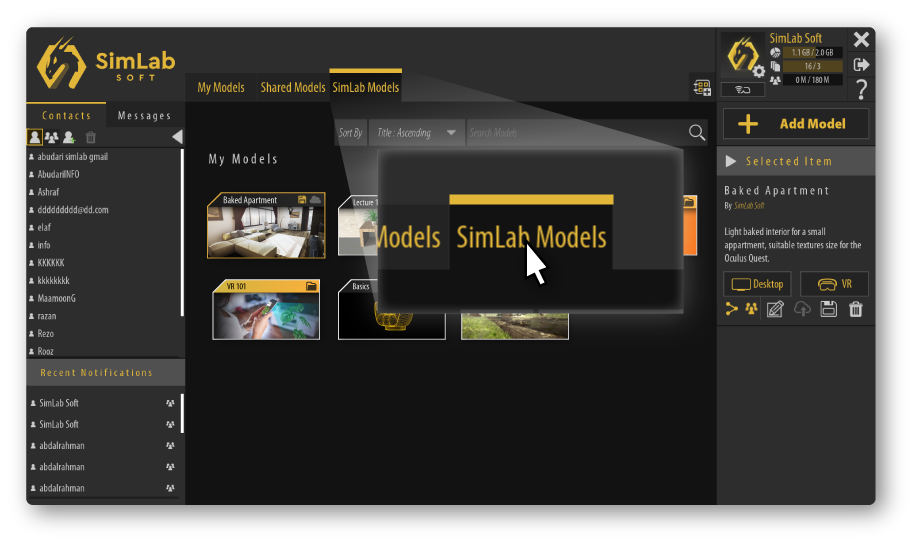Click the contacts list scrollbar
The image size is (916, 545).
(x=182, y=232)
